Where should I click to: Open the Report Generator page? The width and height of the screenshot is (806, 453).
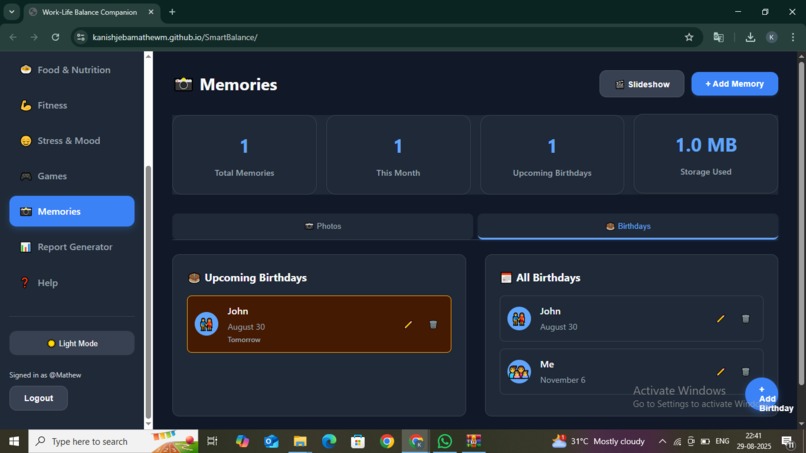click(x=72, y=247)
